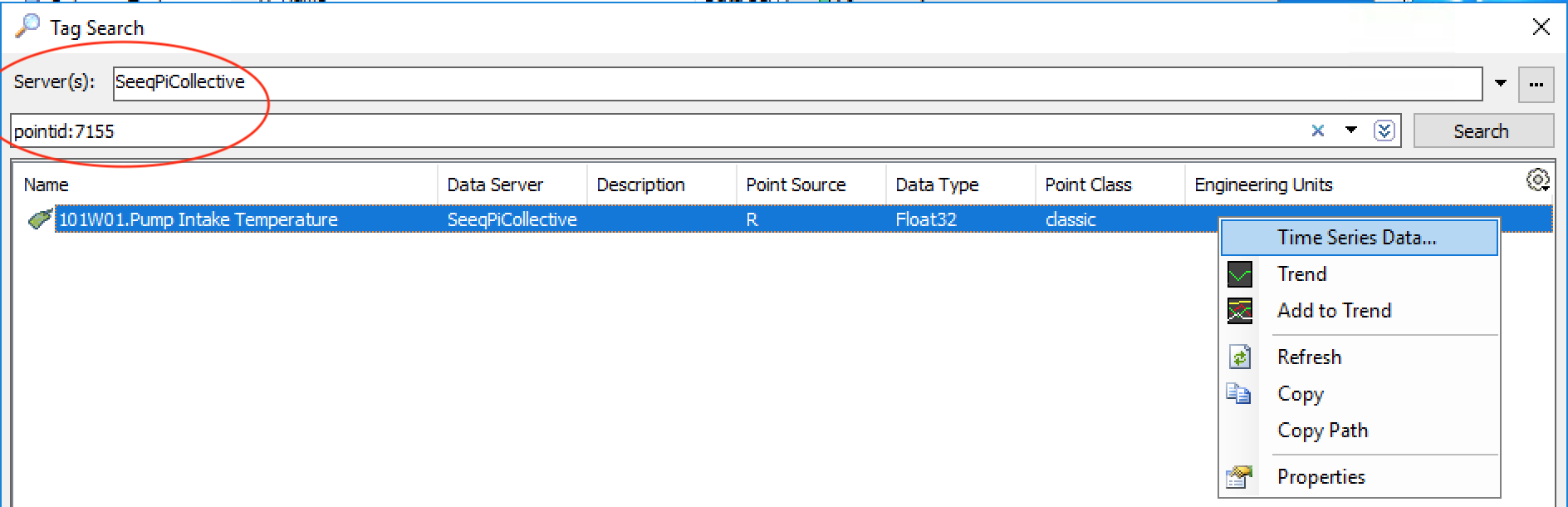1568x507 pixels.
Task: Sort by the Name column header
Action: [x=224, y=185]
